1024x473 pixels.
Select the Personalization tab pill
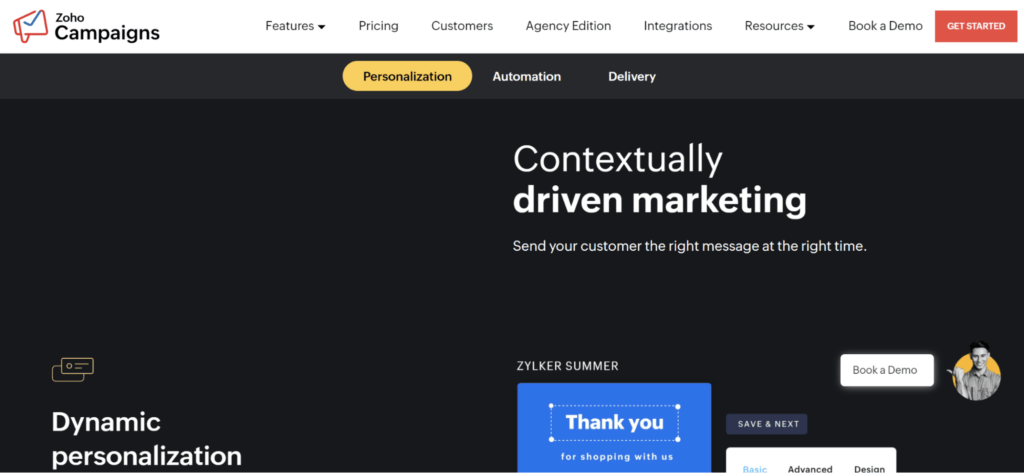[408, 76]
